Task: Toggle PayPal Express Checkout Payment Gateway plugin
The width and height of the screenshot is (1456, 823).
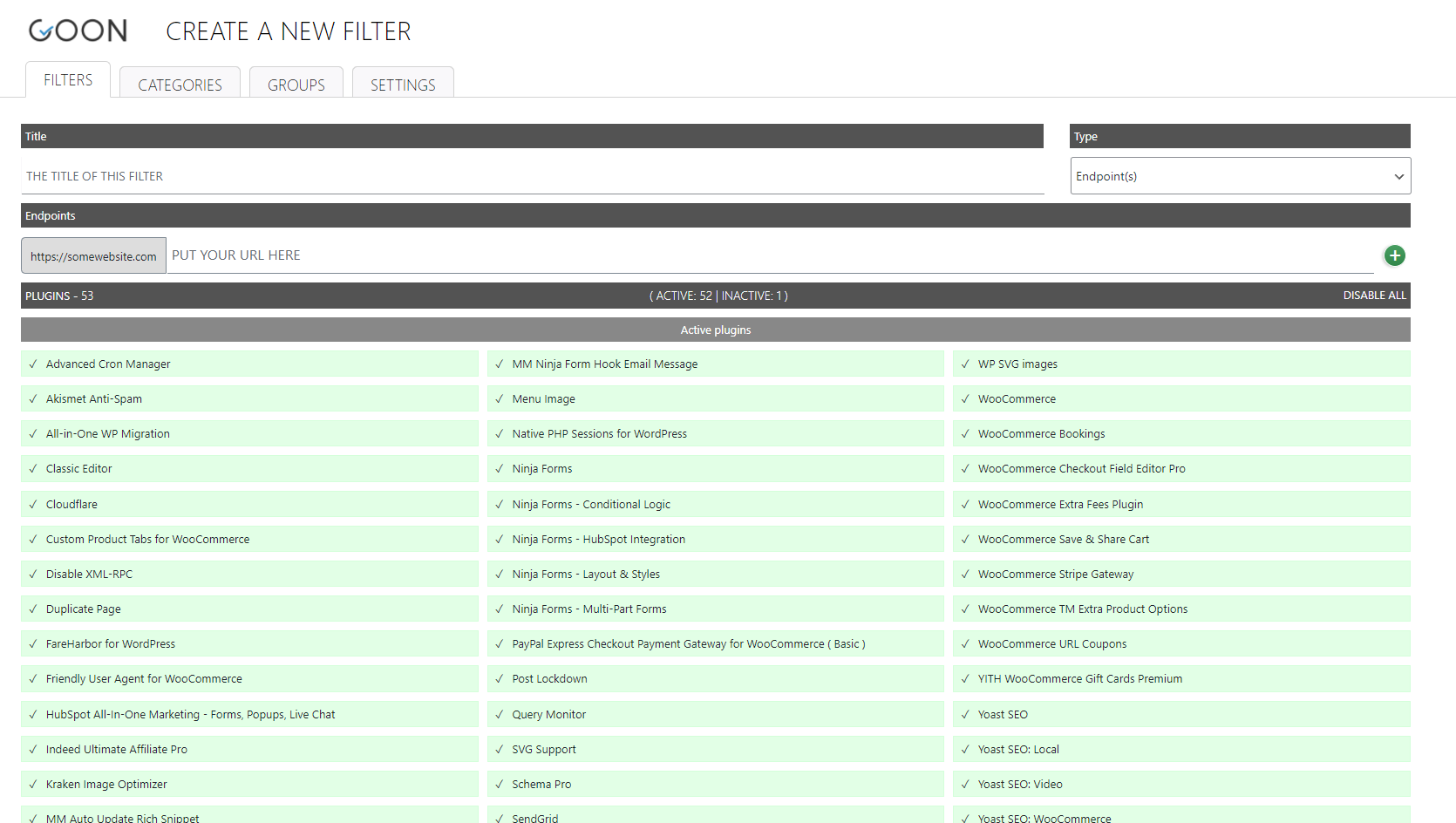Action: point(716,644)
